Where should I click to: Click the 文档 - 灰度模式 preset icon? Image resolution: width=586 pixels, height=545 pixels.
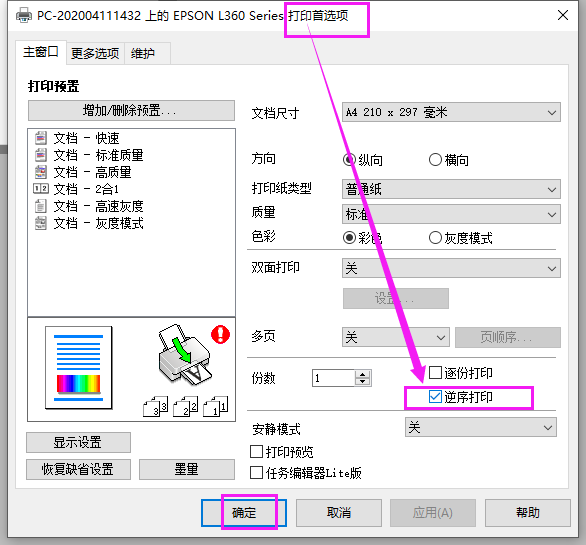pos(41,223)
